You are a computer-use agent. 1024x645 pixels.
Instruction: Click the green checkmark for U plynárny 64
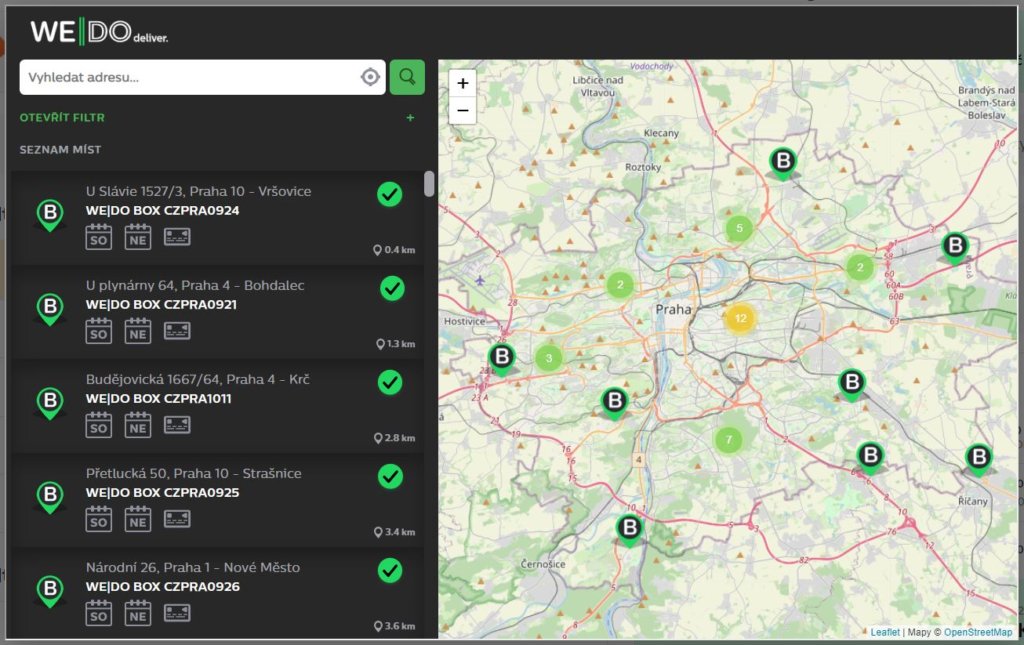(x=392, y=288)
